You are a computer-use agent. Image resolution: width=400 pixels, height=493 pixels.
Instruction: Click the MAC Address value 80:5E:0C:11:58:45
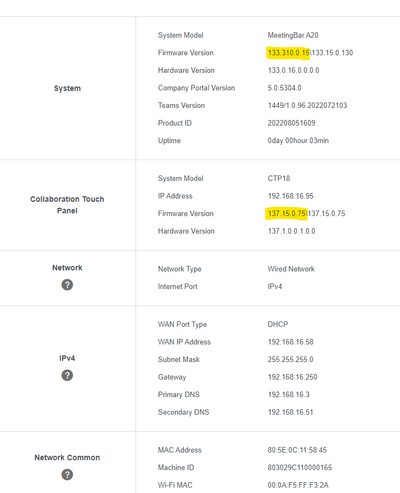[x=297, y=450]
